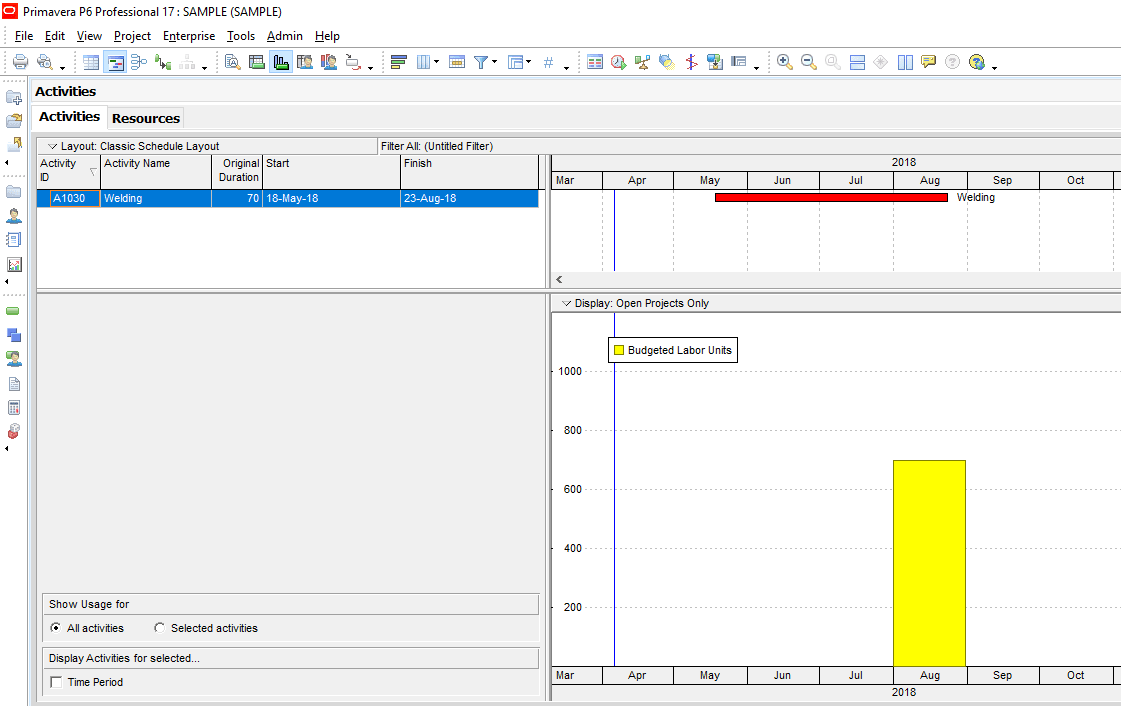This screenshot has width=1121, height=706.
Task: Open the Timescale settings icon
Action: click(457, 62)
